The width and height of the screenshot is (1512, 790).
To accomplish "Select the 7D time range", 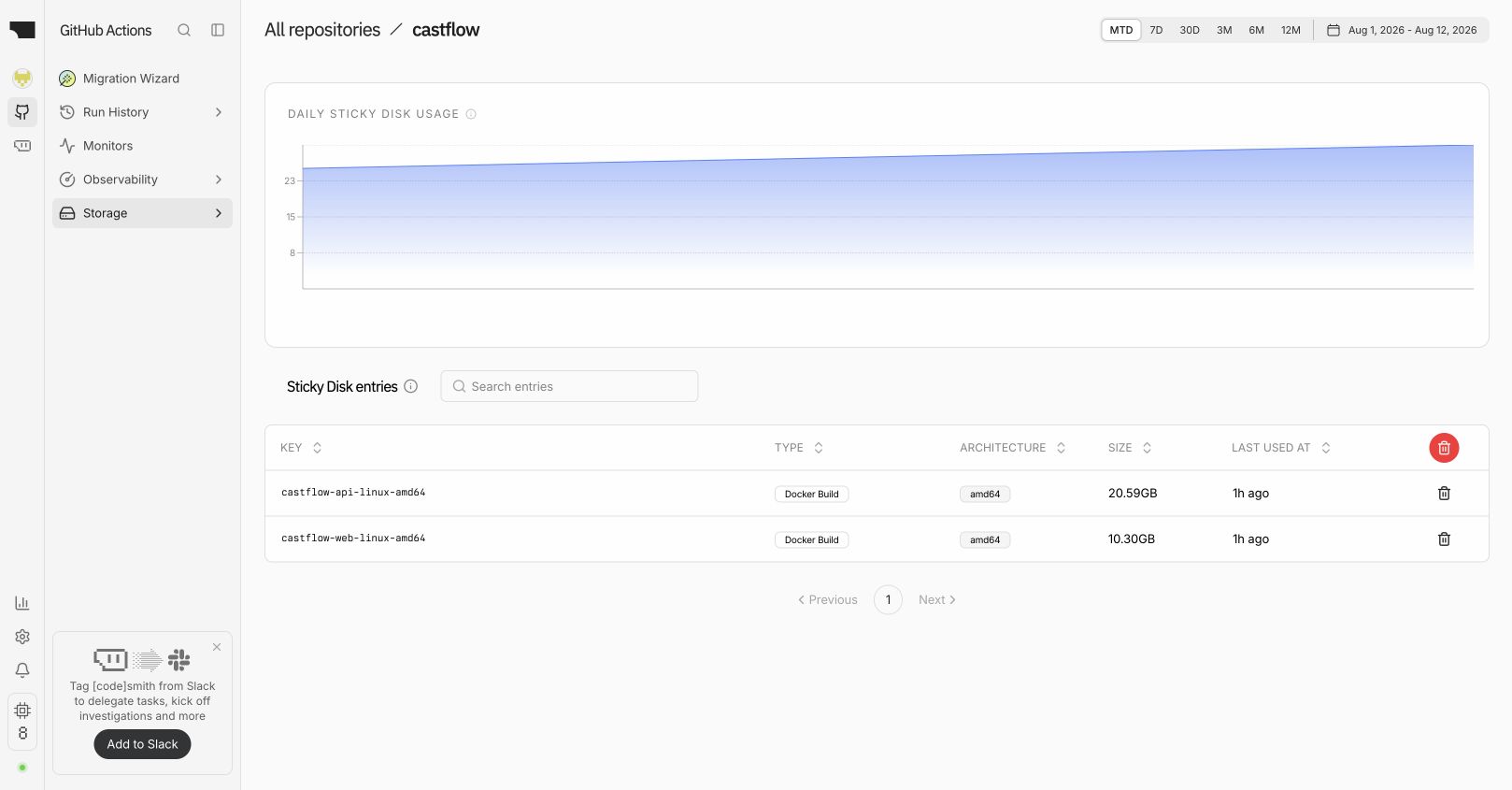I will click(x=1156, y=30).
